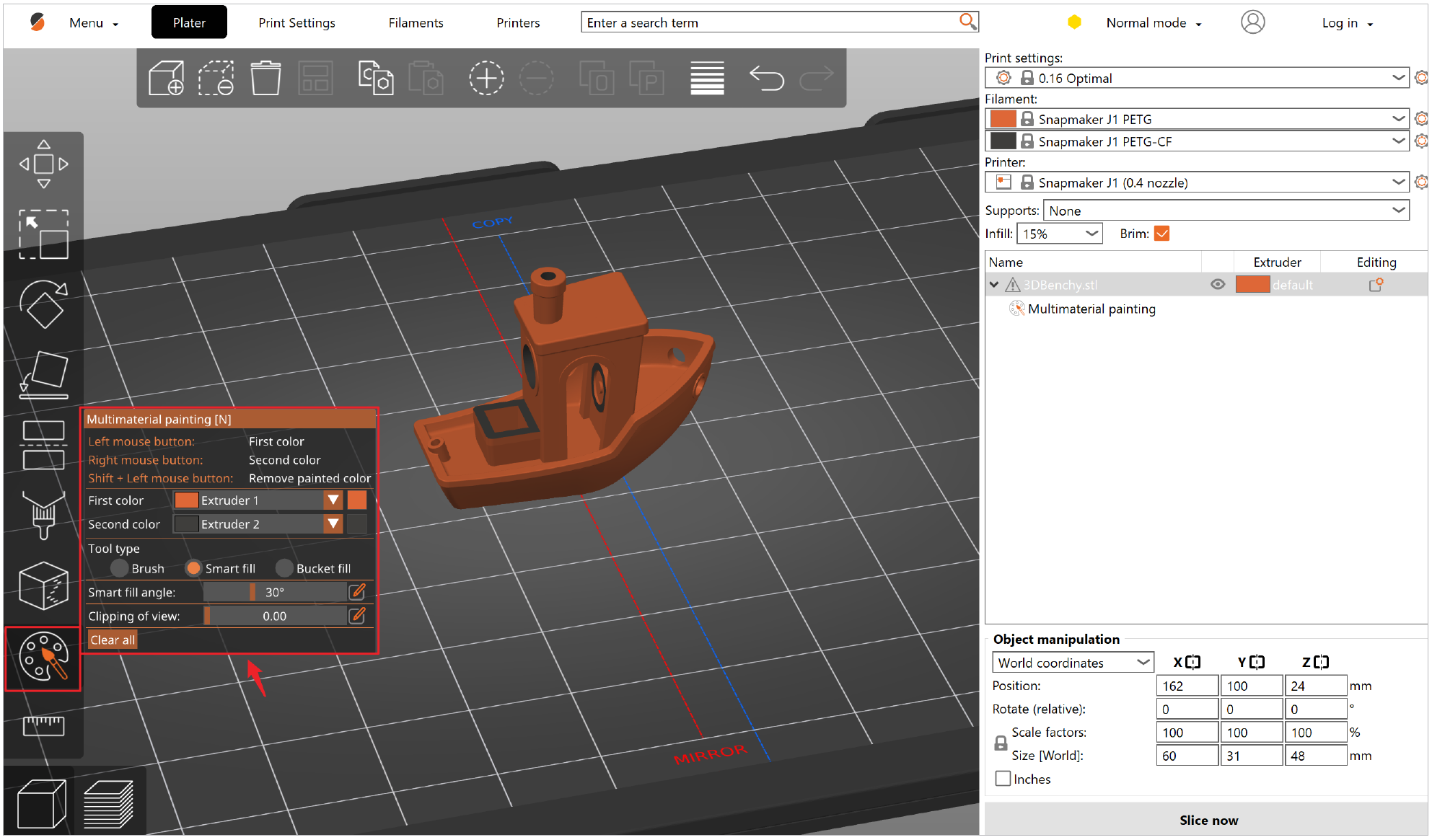The width and height of the screenshot is (1432, 840).
Task: Select the Scale tool
Action: [43, 234]
